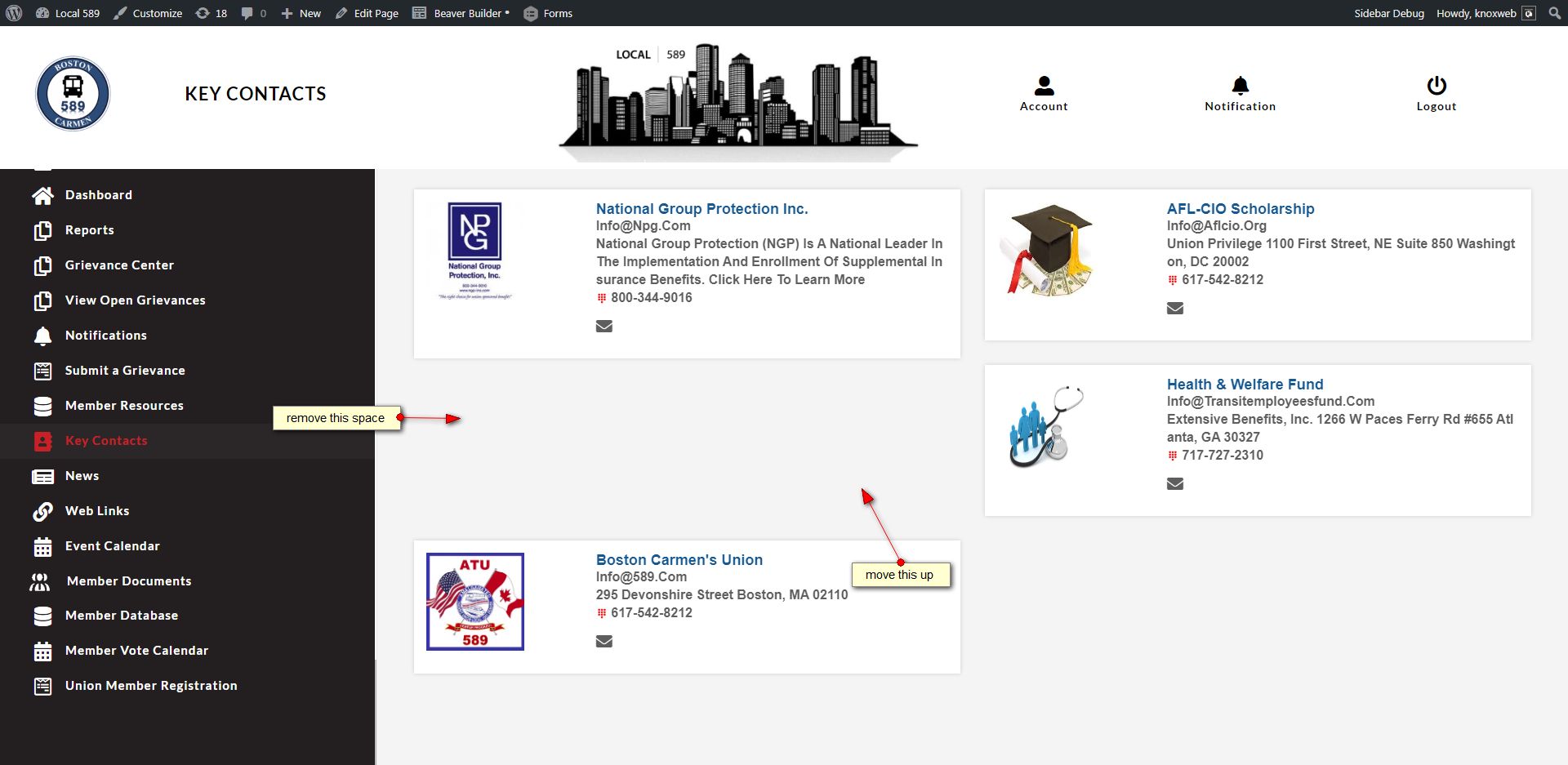Click envelope icon on Boston Carmen's Union card
The height and width of the screenshot is (765, 1568).
coord(604,642)
